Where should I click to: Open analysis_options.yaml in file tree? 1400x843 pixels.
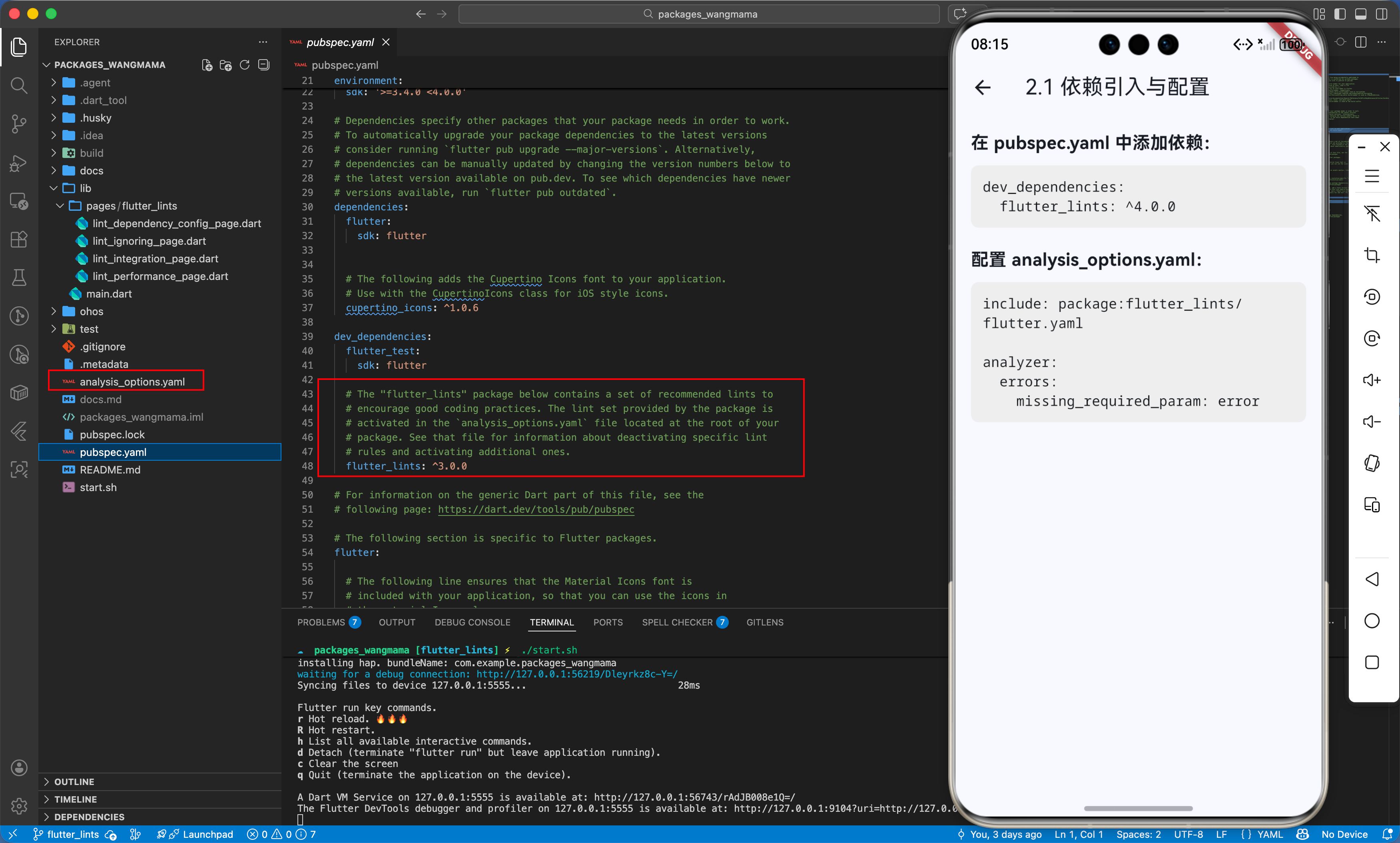132,382
